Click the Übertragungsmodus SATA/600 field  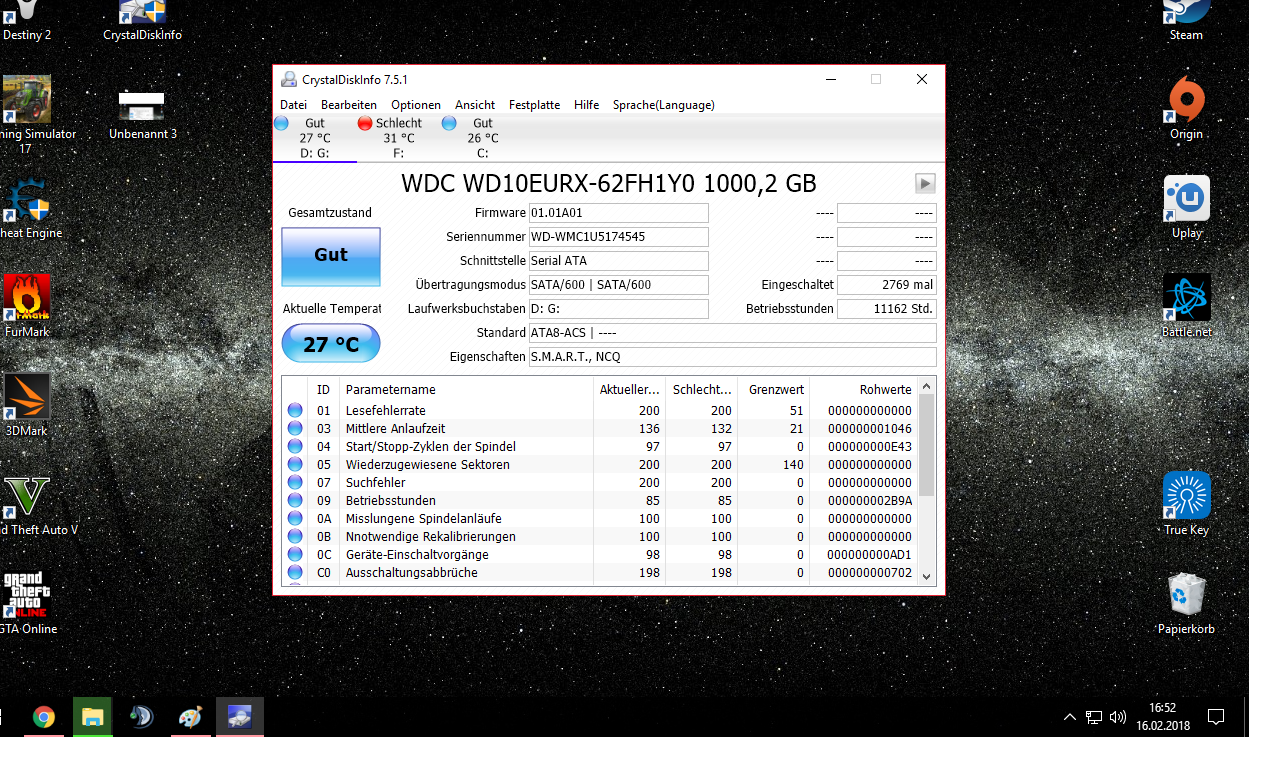618,285
